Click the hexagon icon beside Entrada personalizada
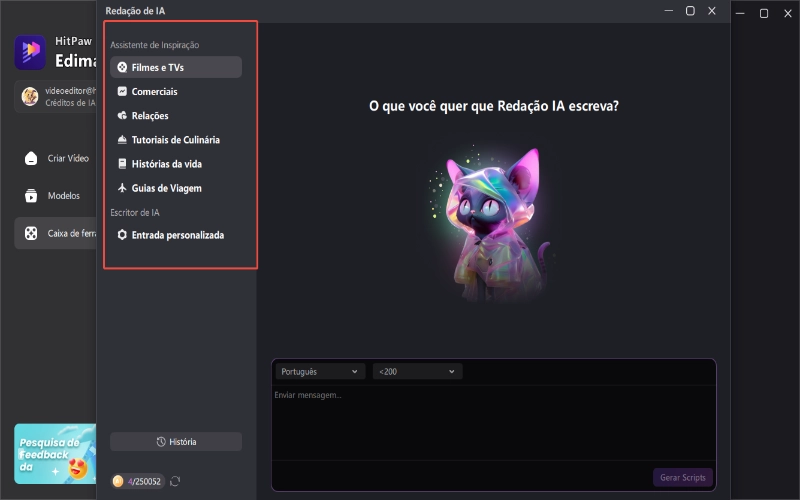 pyautogui.click(x=122, y=235)
